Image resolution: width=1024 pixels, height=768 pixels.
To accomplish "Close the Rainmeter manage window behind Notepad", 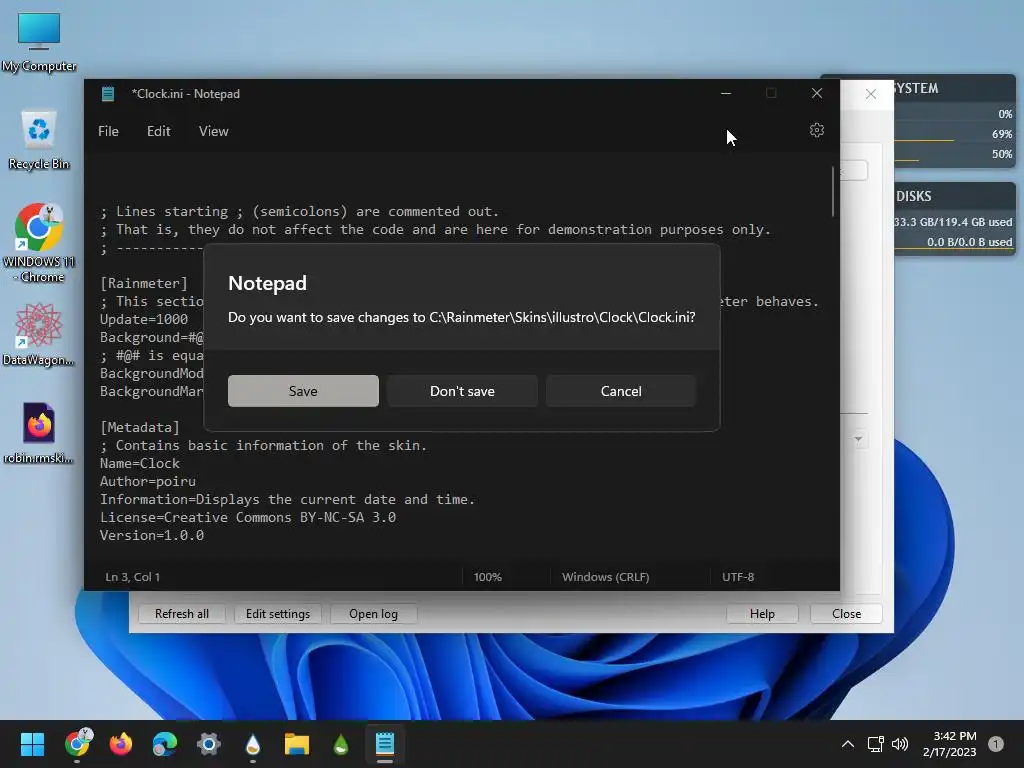I will point(871,94).
